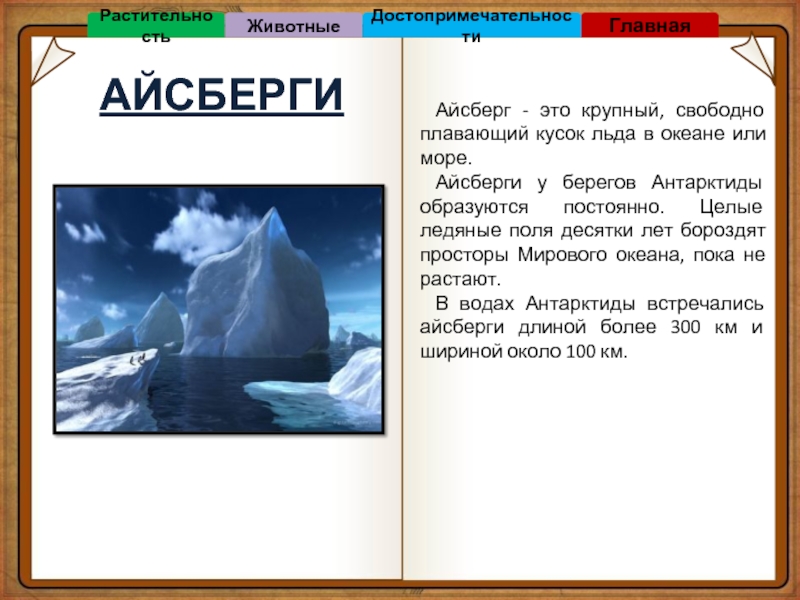The image size is (800, 600).
Task: Select the iceberg photograph
Action: click(219, 309)
